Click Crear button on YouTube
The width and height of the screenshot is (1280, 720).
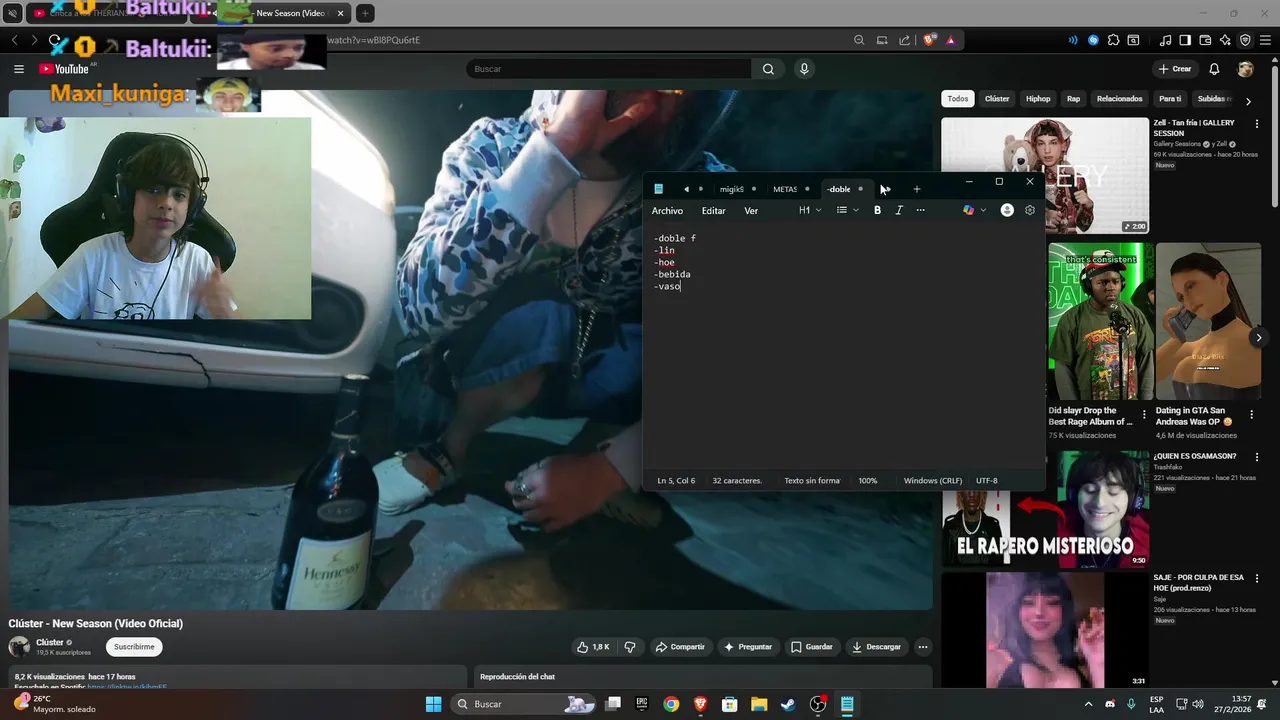click(1175, 69)
